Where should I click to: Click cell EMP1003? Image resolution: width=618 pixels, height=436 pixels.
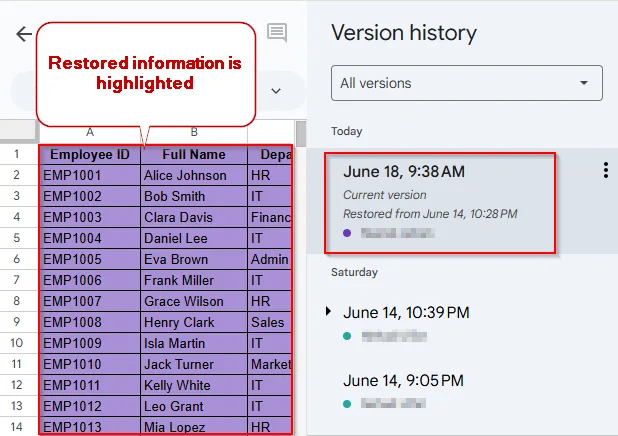click(90, 217)
